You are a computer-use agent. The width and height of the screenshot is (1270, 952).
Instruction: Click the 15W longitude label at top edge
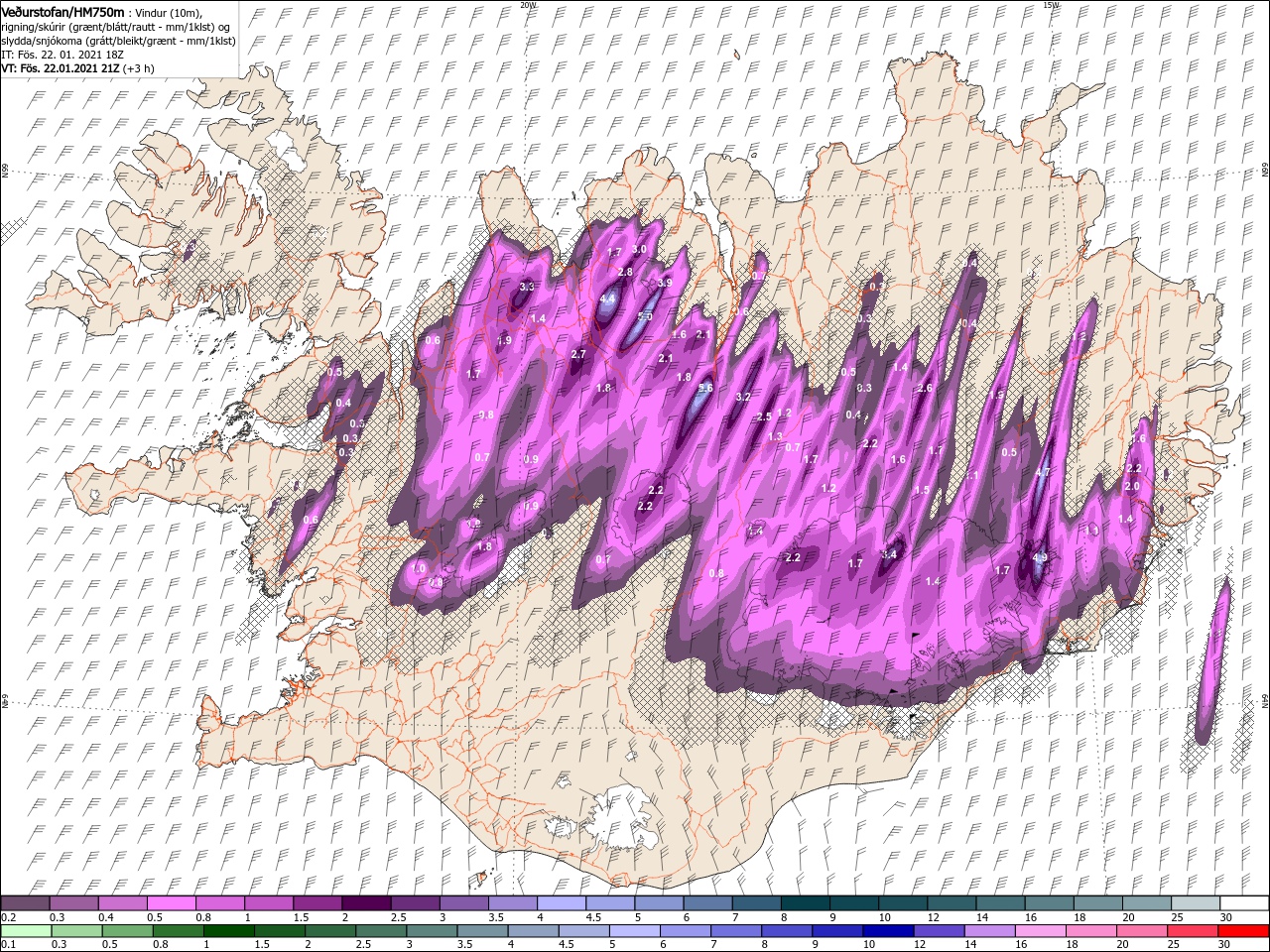tap(1051, 5)
